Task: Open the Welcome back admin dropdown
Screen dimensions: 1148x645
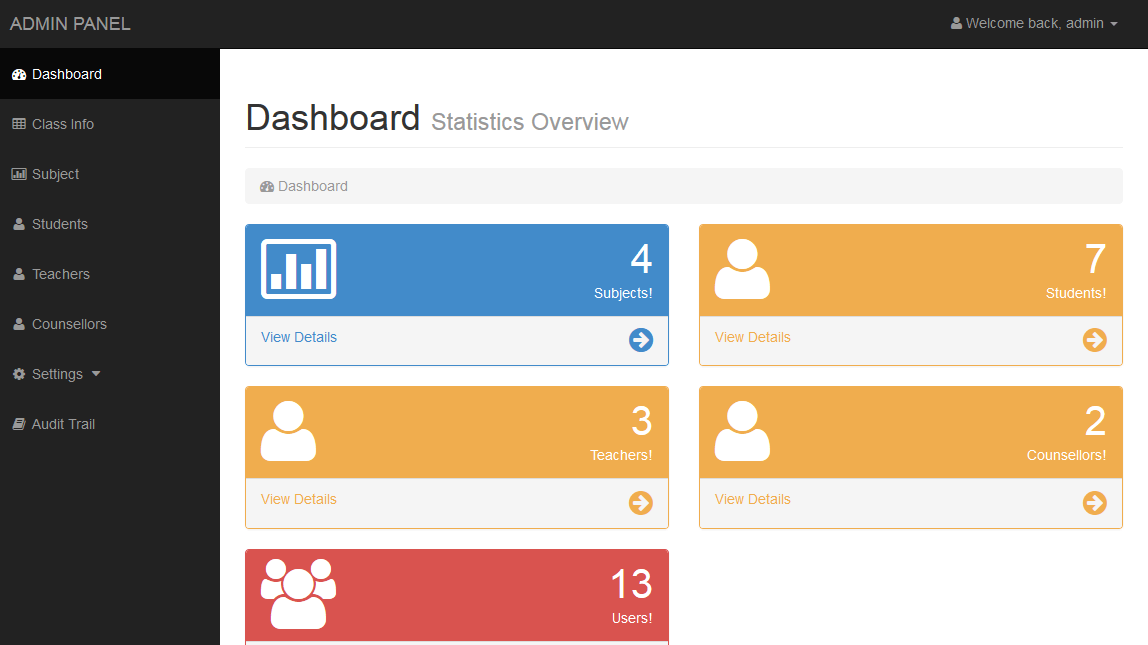Action: [1033, 22]
